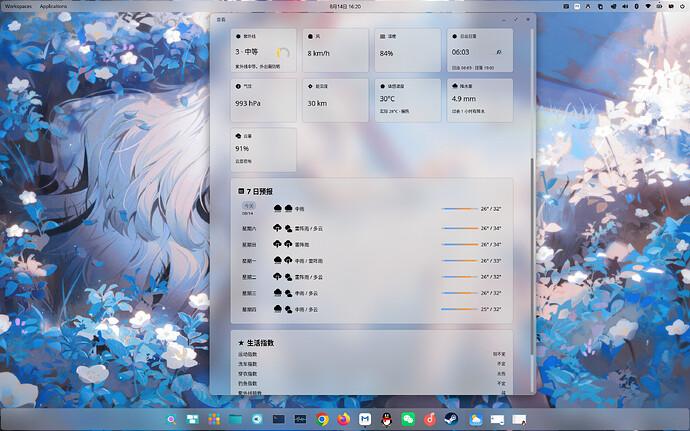Click the first rain cloud icon in today's row
The width and height of the screenshot is (690, 431).
coord(278,208)
